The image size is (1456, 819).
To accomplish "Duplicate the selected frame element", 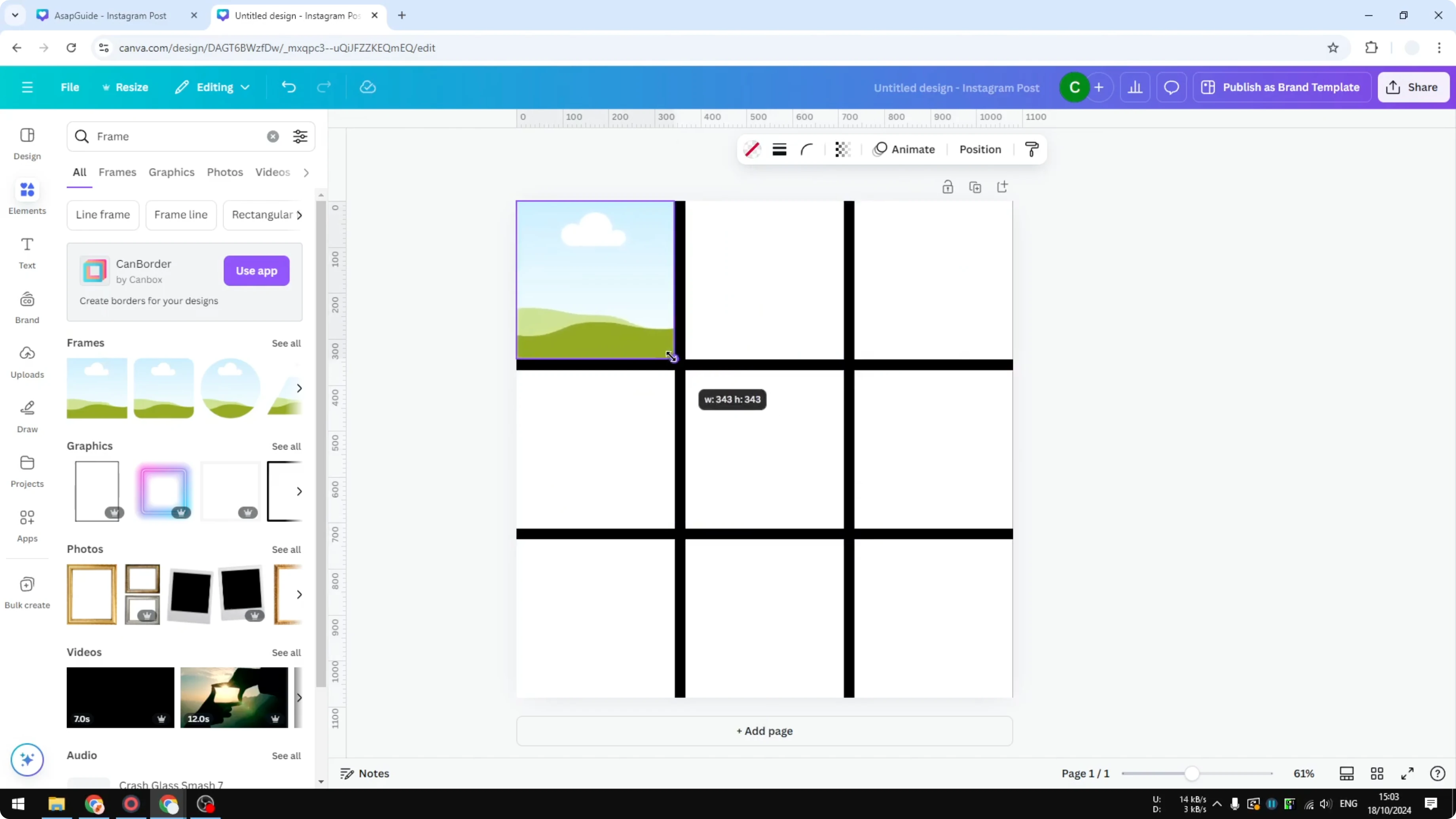I will click(x=976, y=186).
